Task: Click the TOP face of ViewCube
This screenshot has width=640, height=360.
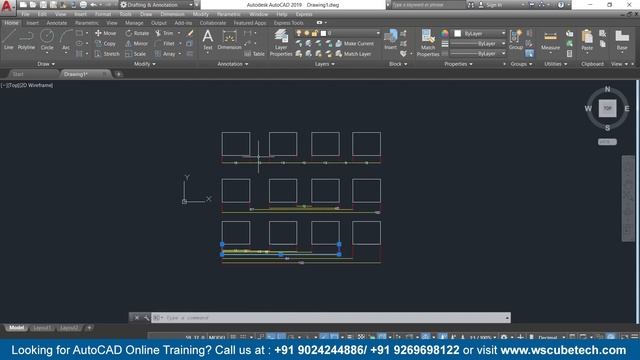Action: 607,108
